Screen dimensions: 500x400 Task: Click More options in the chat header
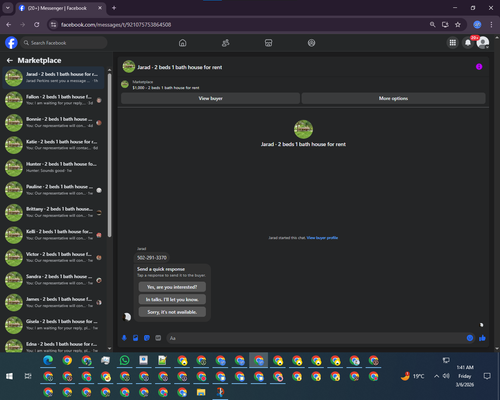(x=393, y=98)
